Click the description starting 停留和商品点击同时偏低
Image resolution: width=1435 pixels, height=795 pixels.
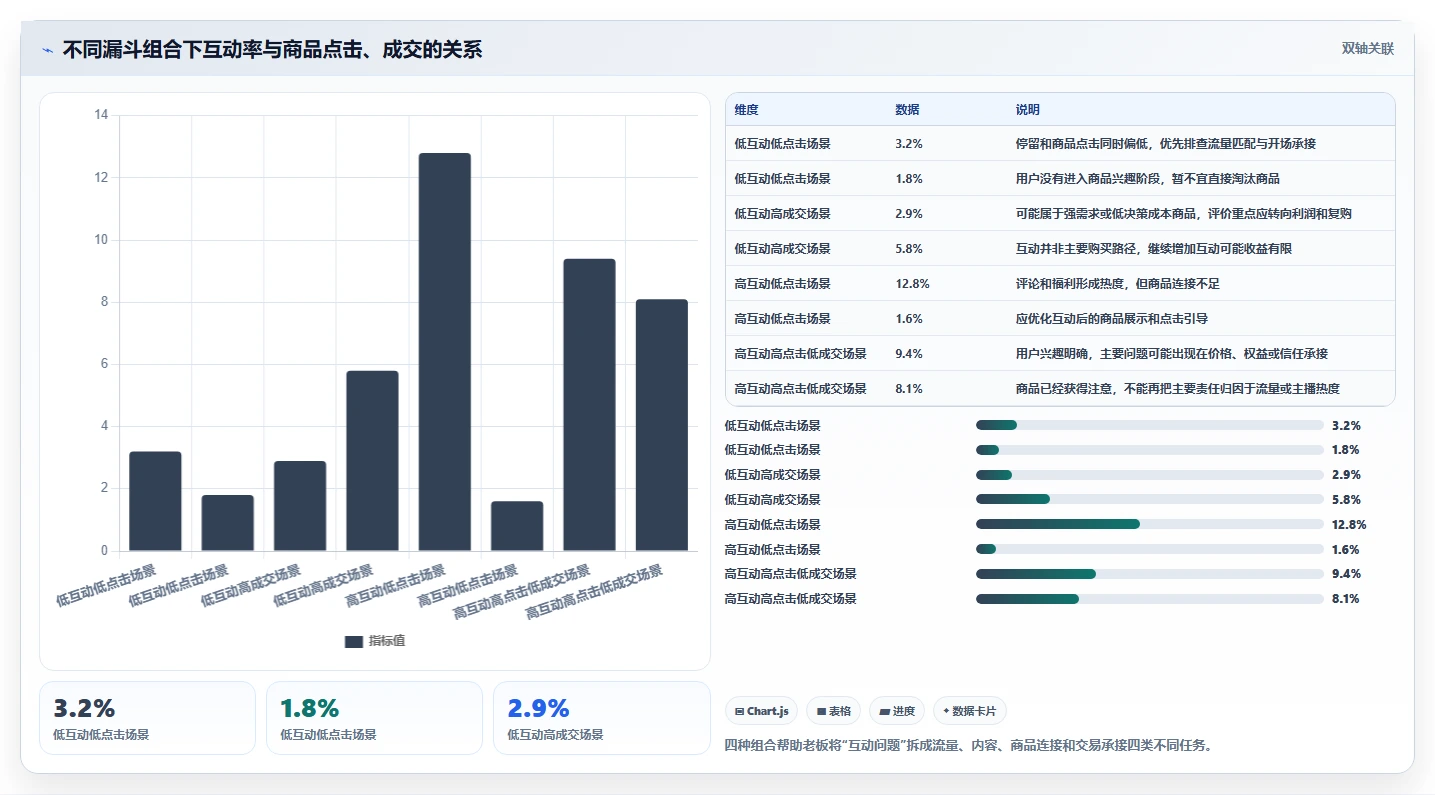point(1165,144)
